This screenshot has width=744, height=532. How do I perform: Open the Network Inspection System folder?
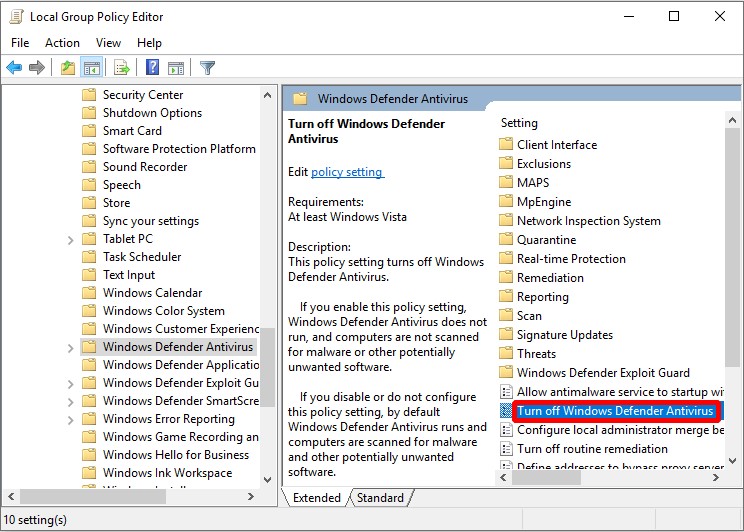[588, 221]
